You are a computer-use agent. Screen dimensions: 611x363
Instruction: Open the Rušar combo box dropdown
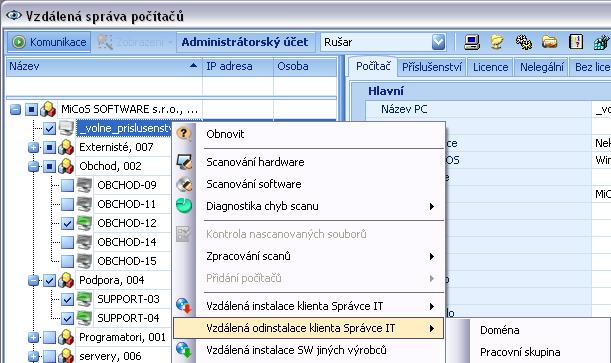tap(438, 42)
